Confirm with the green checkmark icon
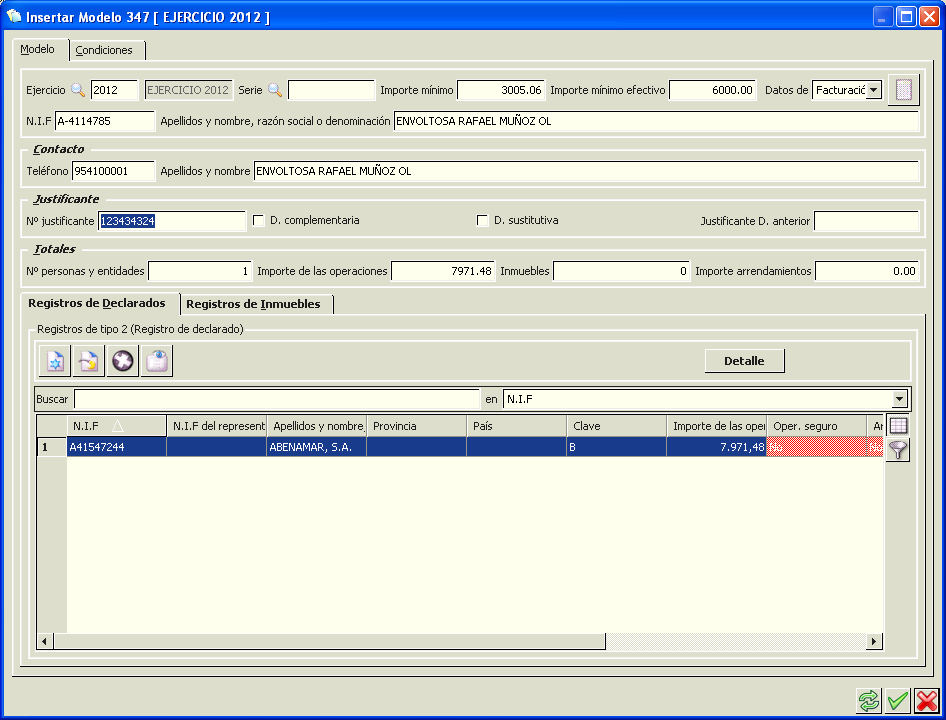The image size is (946, 720). 898,701
